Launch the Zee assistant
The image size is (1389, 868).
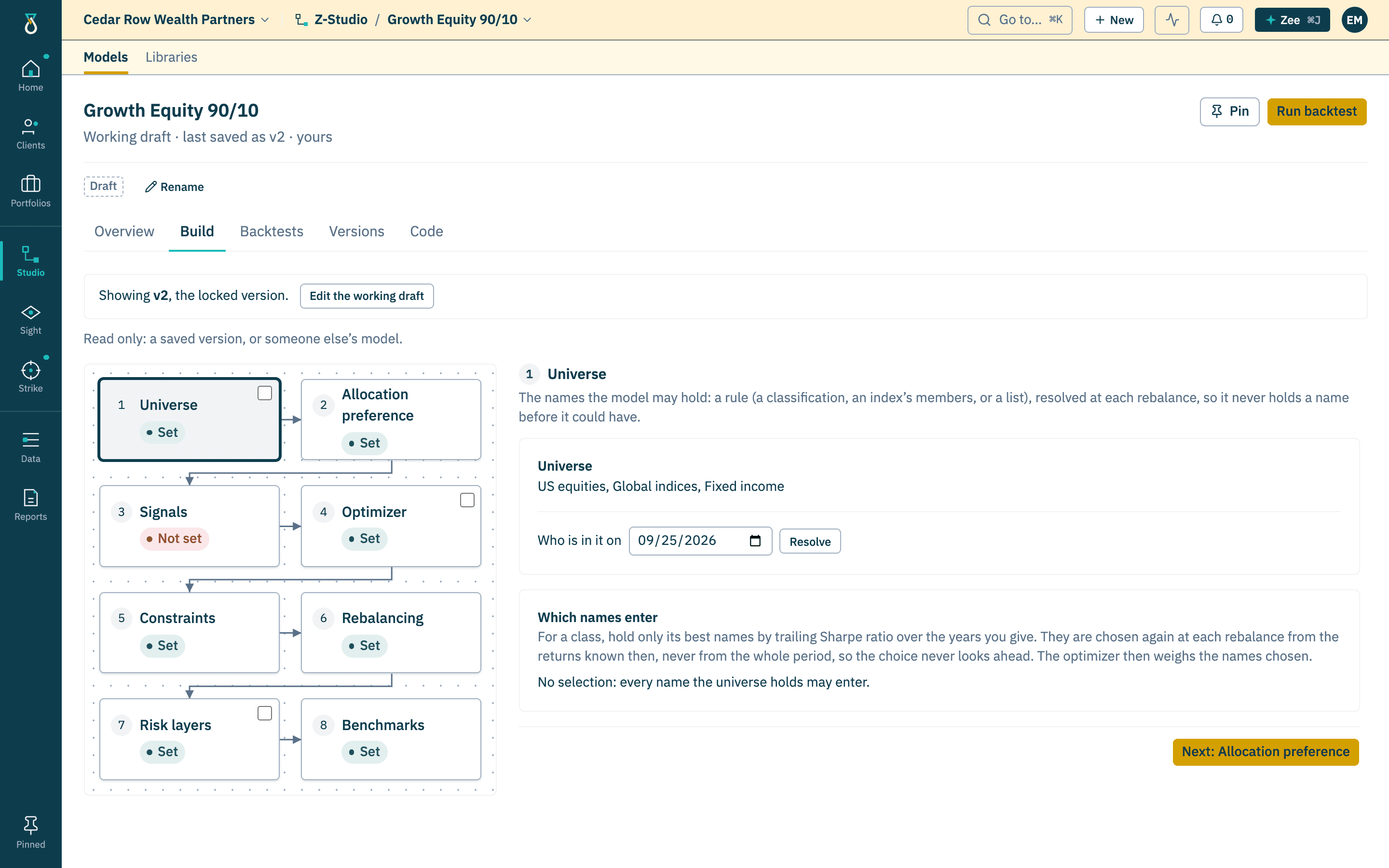[1292, 20]
